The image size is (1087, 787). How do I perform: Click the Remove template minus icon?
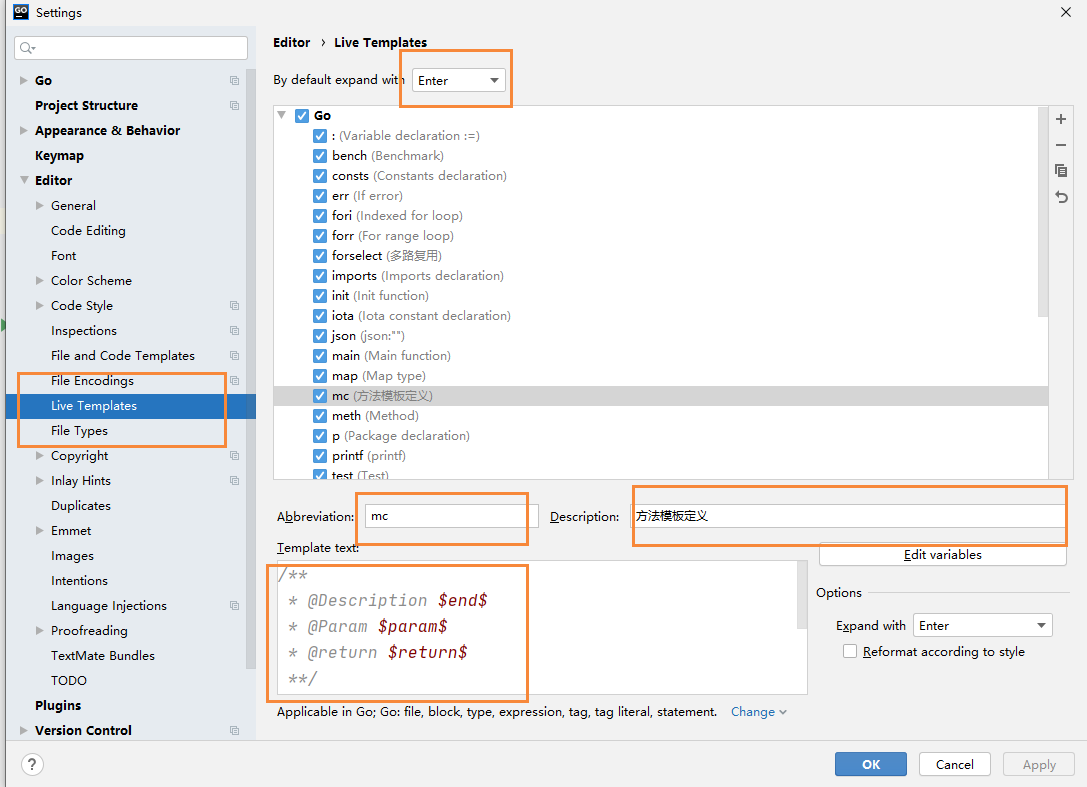1061,145
